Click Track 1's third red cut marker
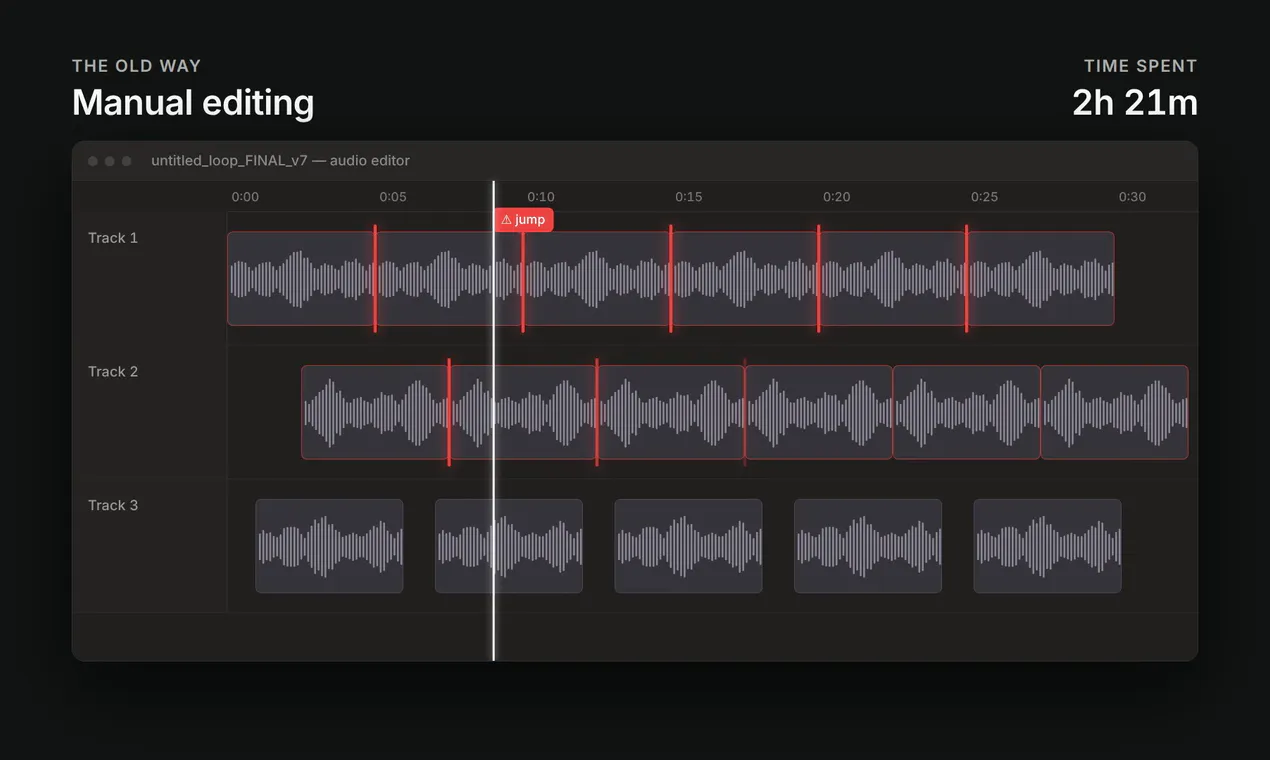Viewport: 1270px width, 760px height. [671, 279]
